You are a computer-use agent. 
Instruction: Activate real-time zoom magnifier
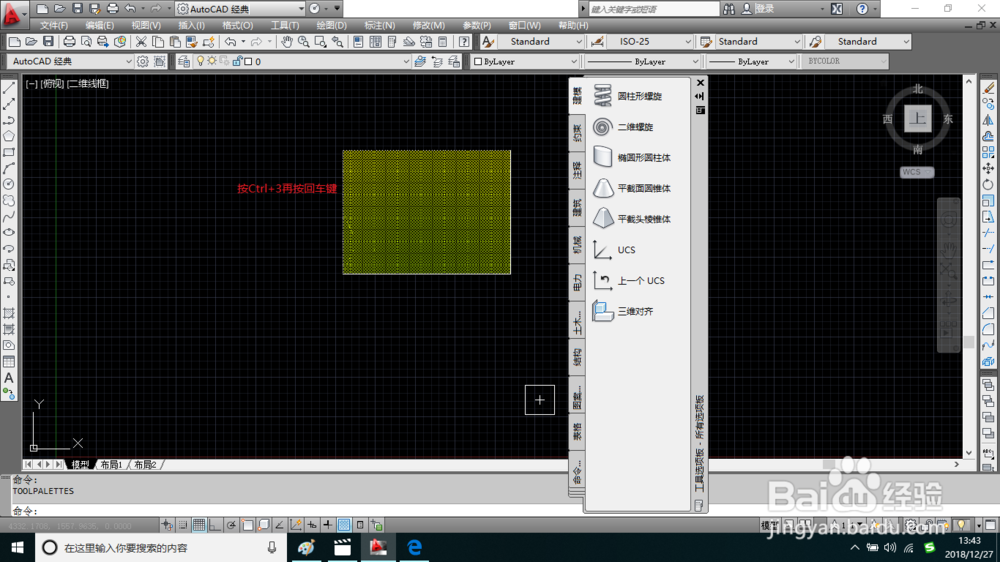point(304,42)
